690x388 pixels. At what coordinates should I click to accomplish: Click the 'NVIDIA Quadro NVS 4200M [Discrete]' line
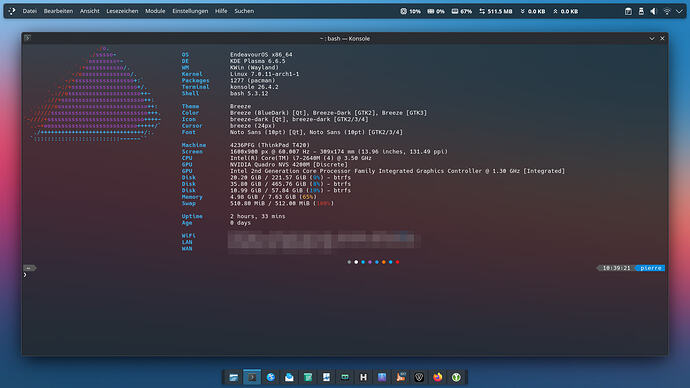click(x=289, y=165)
